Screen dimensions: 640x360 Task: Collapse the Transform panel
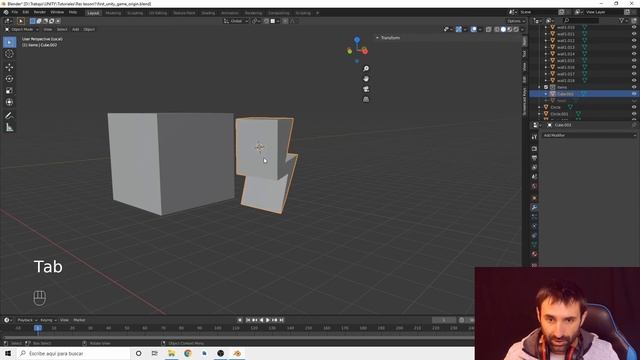[378, 38]
